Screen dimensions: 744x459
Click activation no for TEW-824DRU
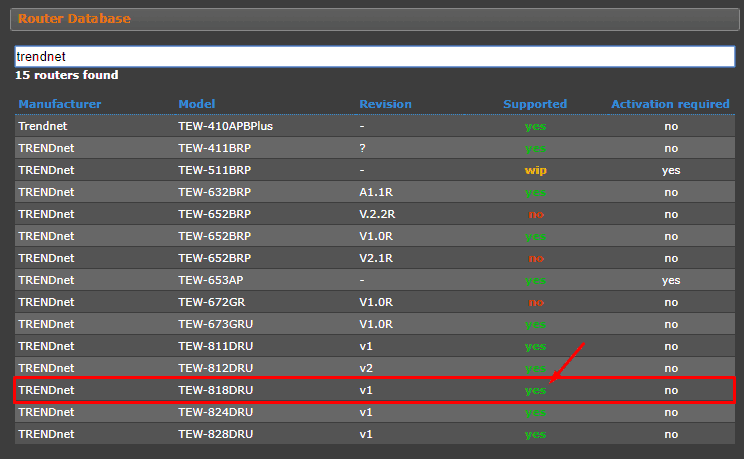pos(671,412)
